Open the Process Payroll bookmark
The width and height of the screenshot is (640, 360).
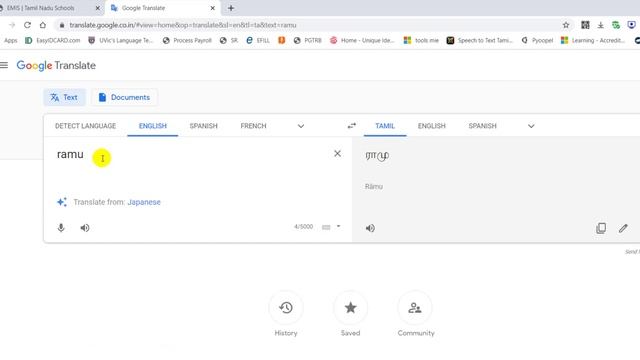pyautogui.click(x=187, y=40)
